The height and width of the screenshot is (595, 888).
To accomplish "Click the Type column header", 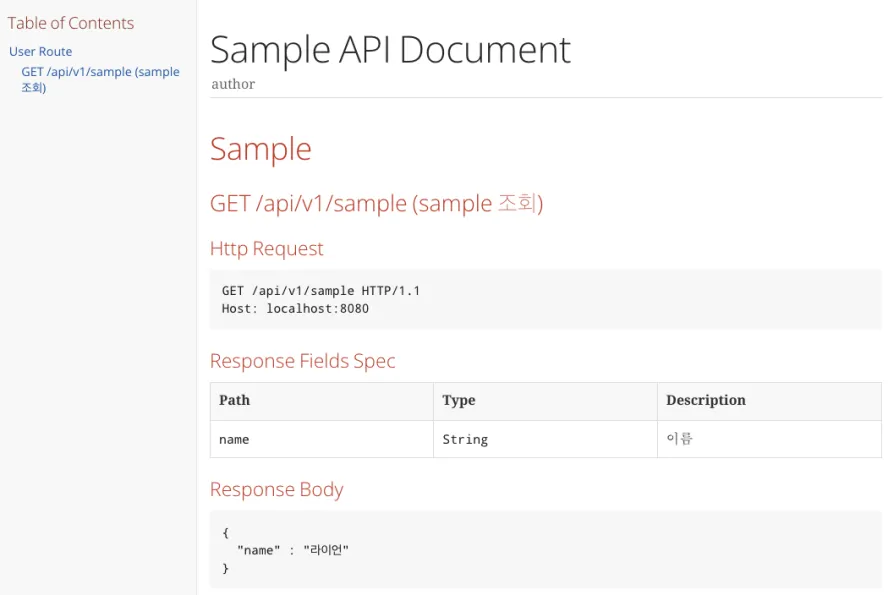I will 545,401.
